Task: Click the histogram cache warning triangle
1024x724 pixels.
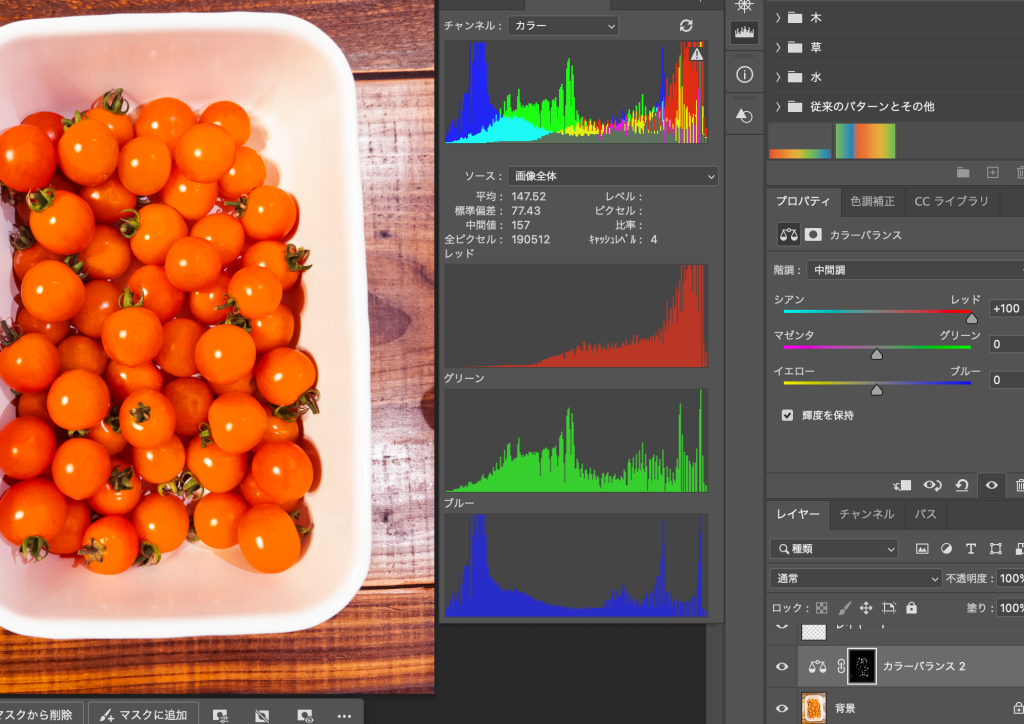Action: tap(697, 54)
